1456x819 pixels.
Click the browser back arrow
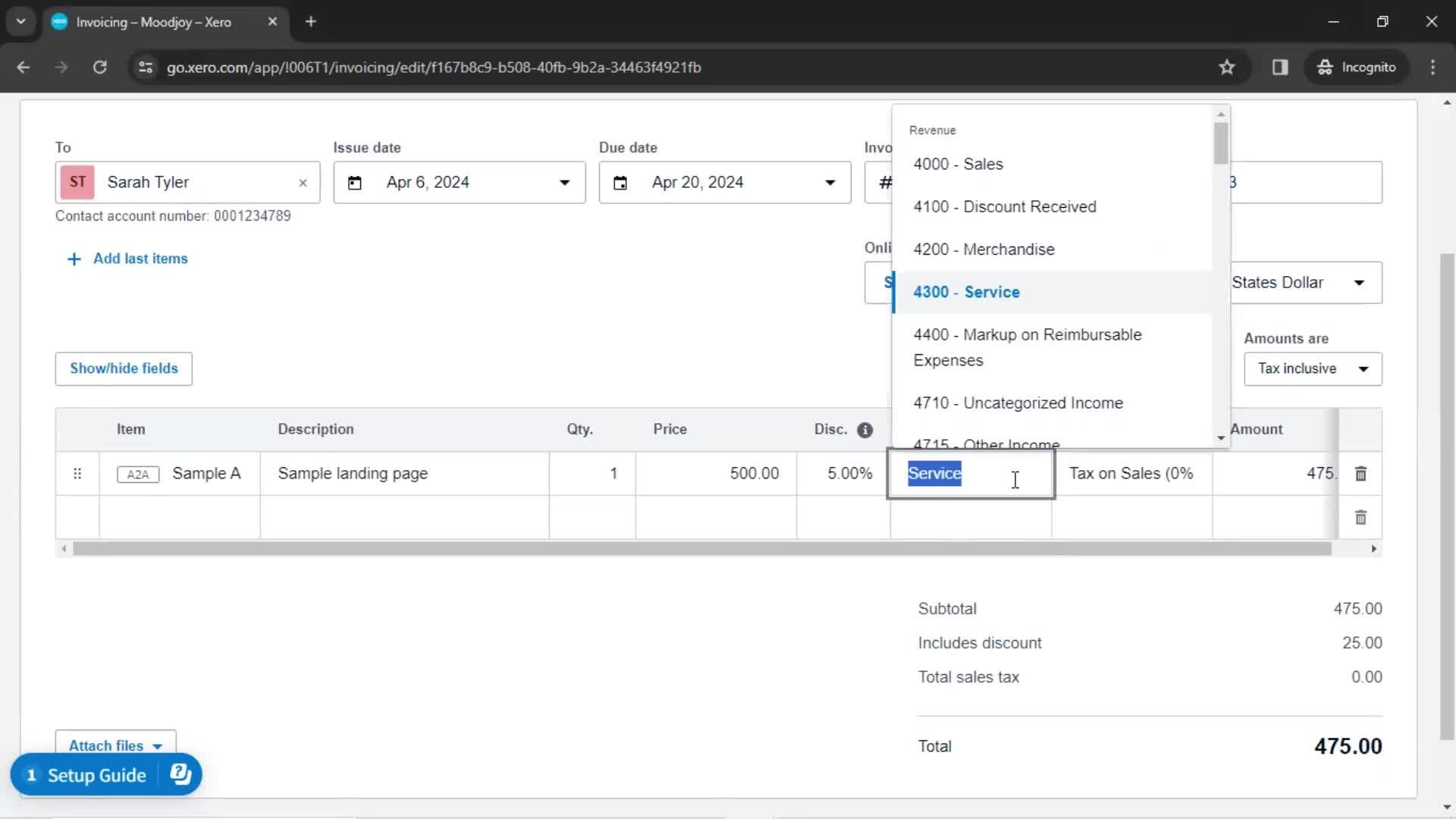point(24,67)
